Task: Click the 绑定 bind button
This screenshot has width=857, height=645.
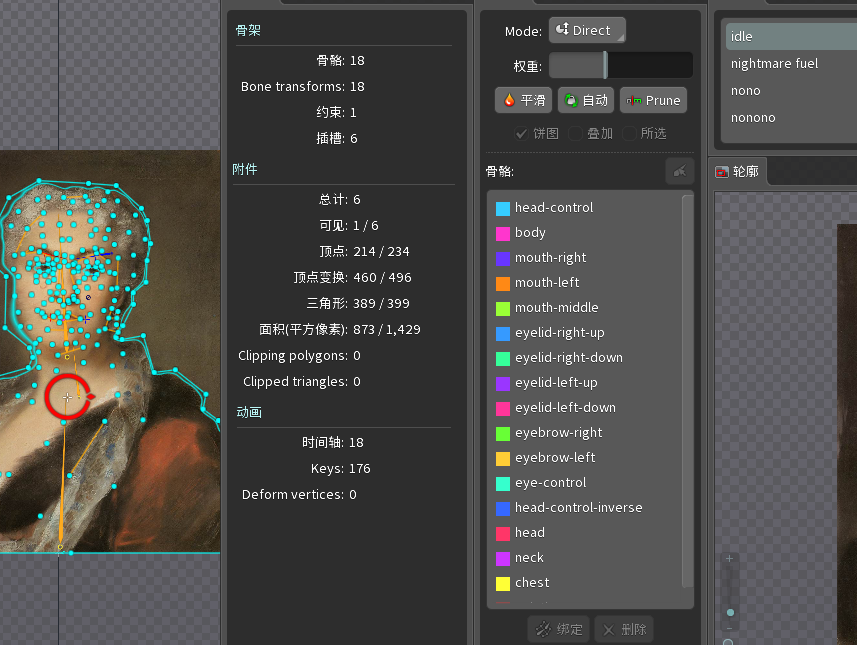Action: pos(559,630)
